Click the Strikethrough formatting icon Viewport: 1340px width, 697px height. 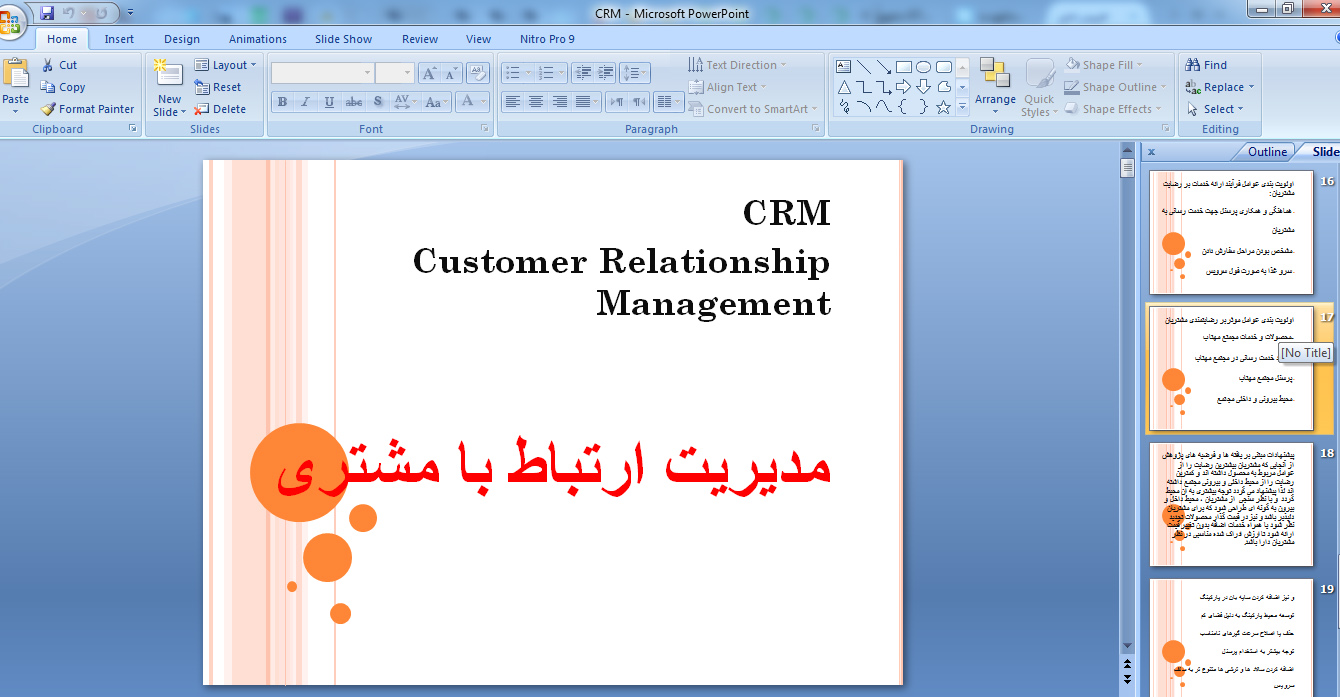[x=353, y=102]
